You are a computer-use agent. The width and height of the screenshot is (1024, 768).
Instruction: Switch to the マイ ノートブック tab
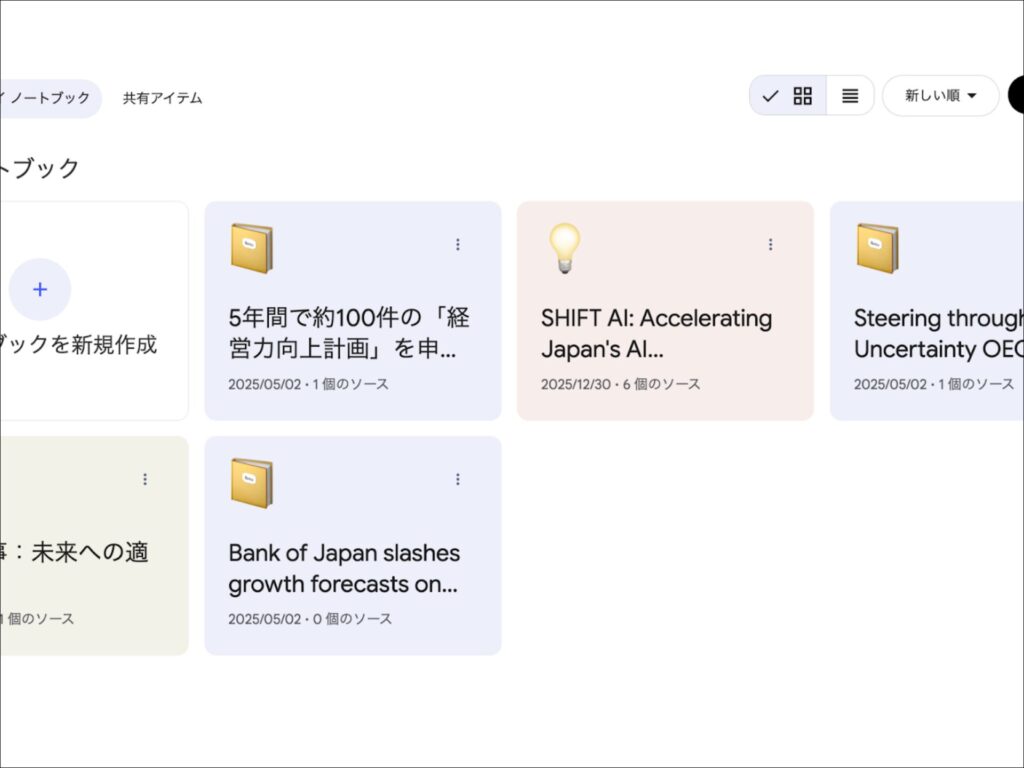40,98
